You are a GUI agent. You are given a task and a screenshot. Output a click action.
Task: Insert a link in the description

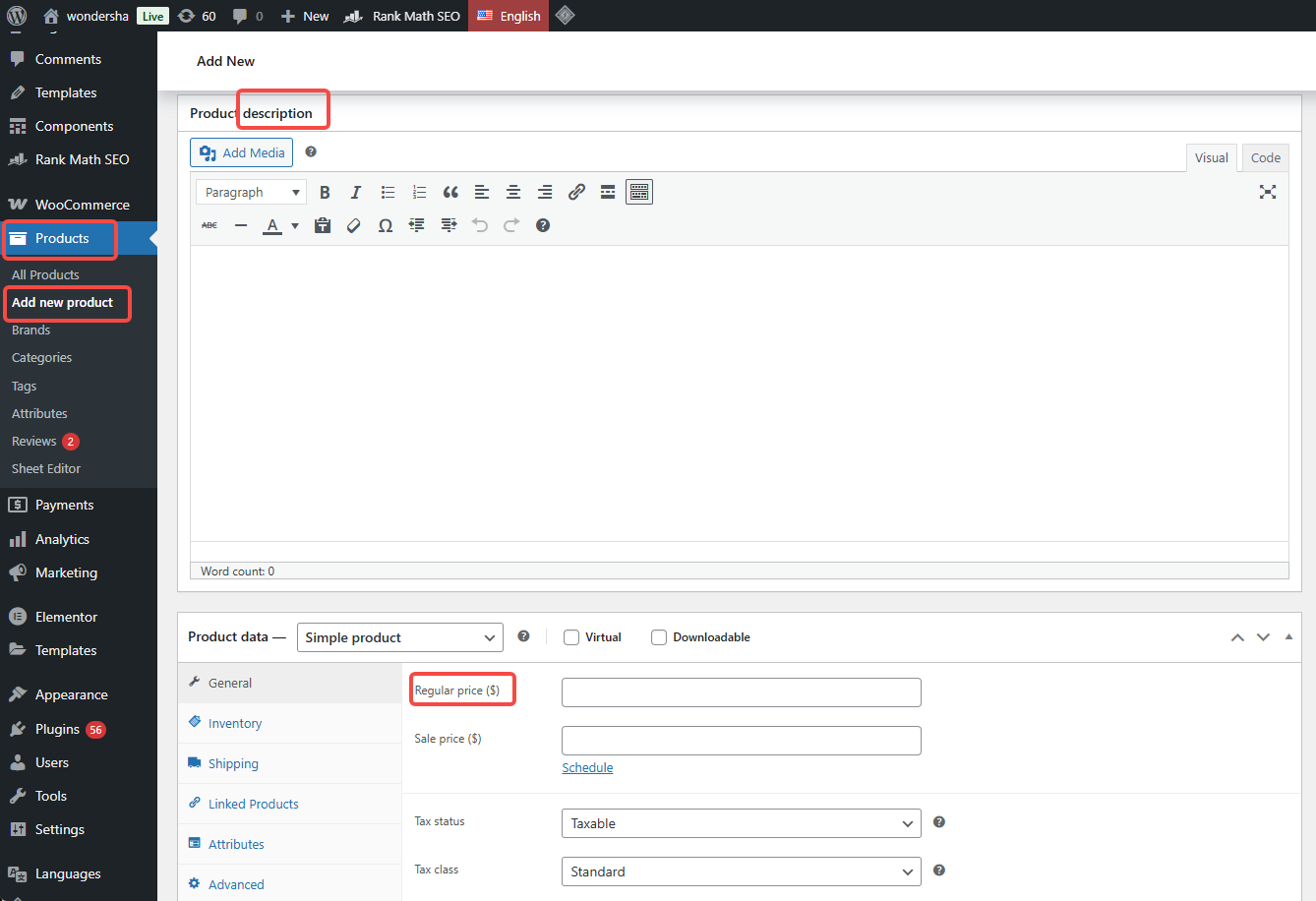[576, 192]
